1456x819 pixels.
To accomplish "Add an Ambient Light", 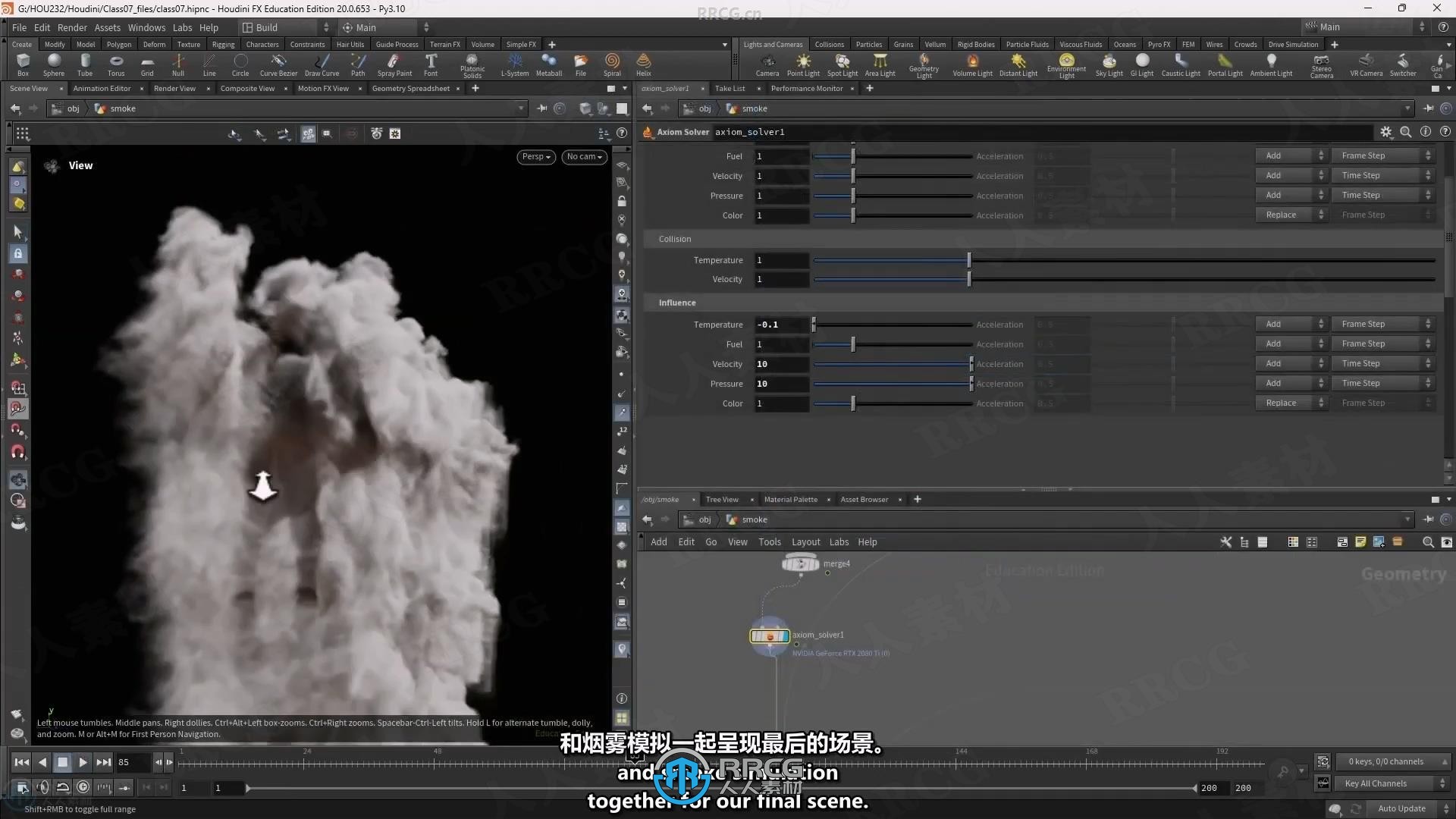I will (x=1271, y=64).
